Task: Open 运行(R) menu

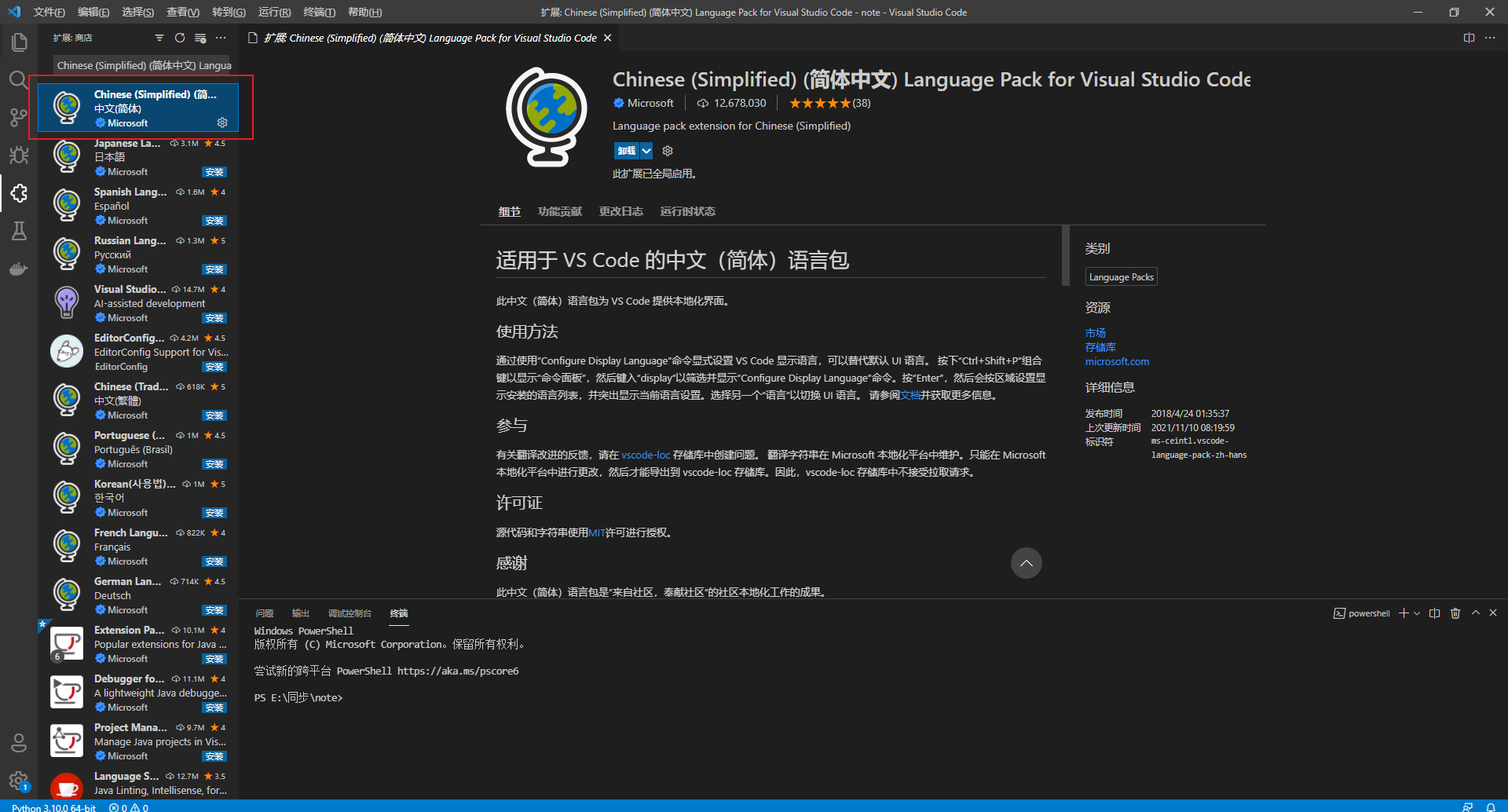Action: pyautogui.click(x=274, y=12)
